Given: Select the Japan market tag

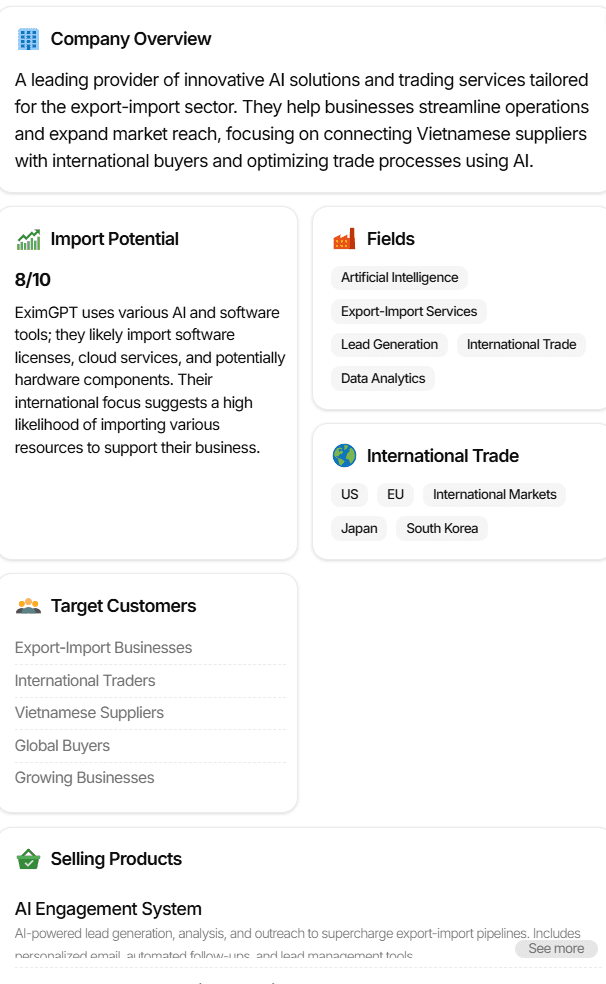Looking at the screenshot, I should 358,528.
